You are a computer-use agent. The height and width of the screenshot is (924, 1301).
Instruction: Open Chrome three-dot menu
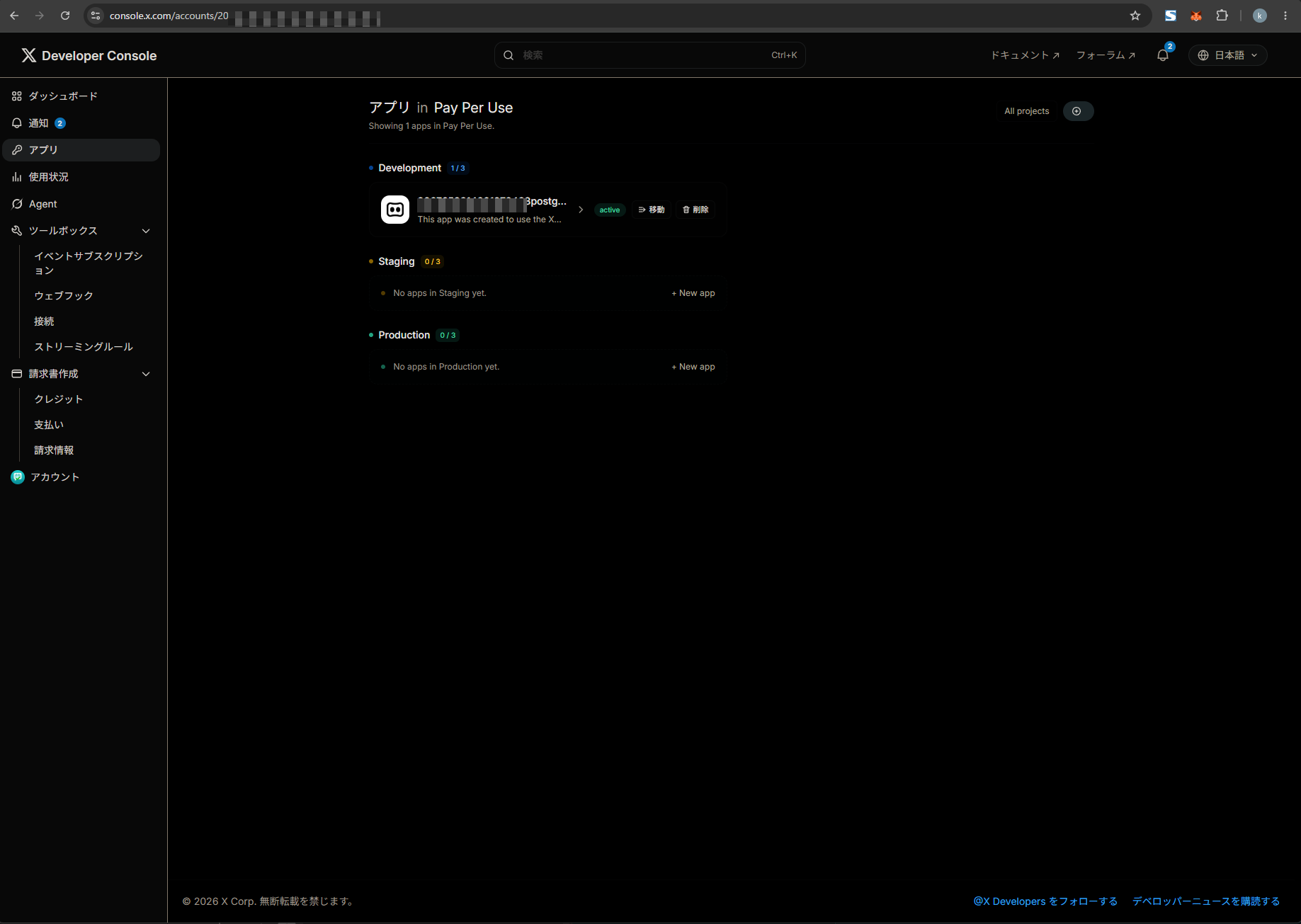tap(1285, 16)
